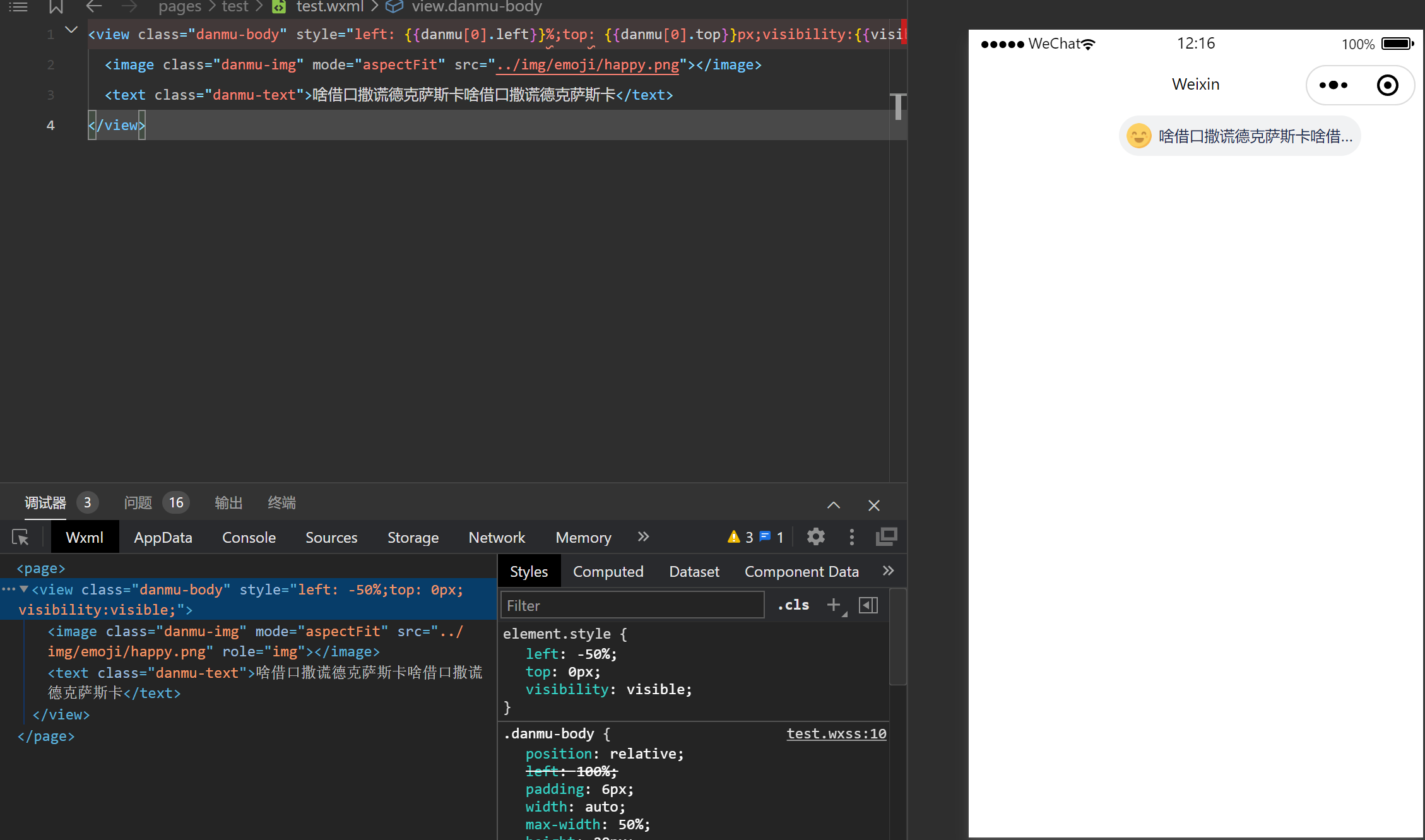Screen dimensions: 1425x840
Task: Click the warning count 3 indicator
Action: (x=740, y=537)
